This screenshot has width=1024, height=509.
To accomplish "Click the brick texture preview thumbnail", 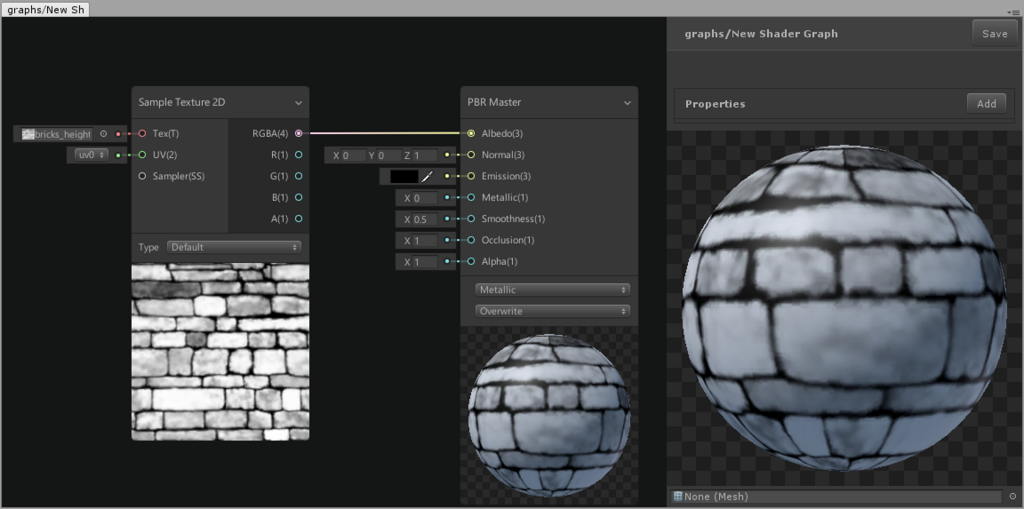I will click(x=221, y=352).
